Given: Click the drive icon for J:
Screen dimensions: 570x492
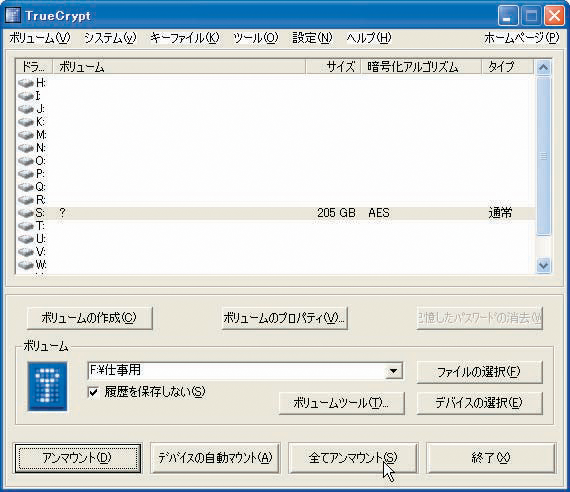Looking at the screenshot, I should pos(25,109).
